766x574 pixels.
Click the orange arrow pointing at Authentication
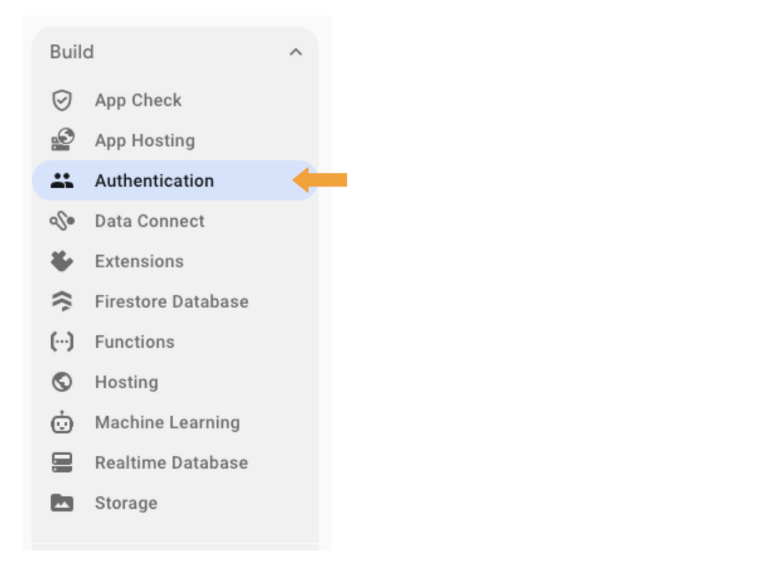(320, 180)
